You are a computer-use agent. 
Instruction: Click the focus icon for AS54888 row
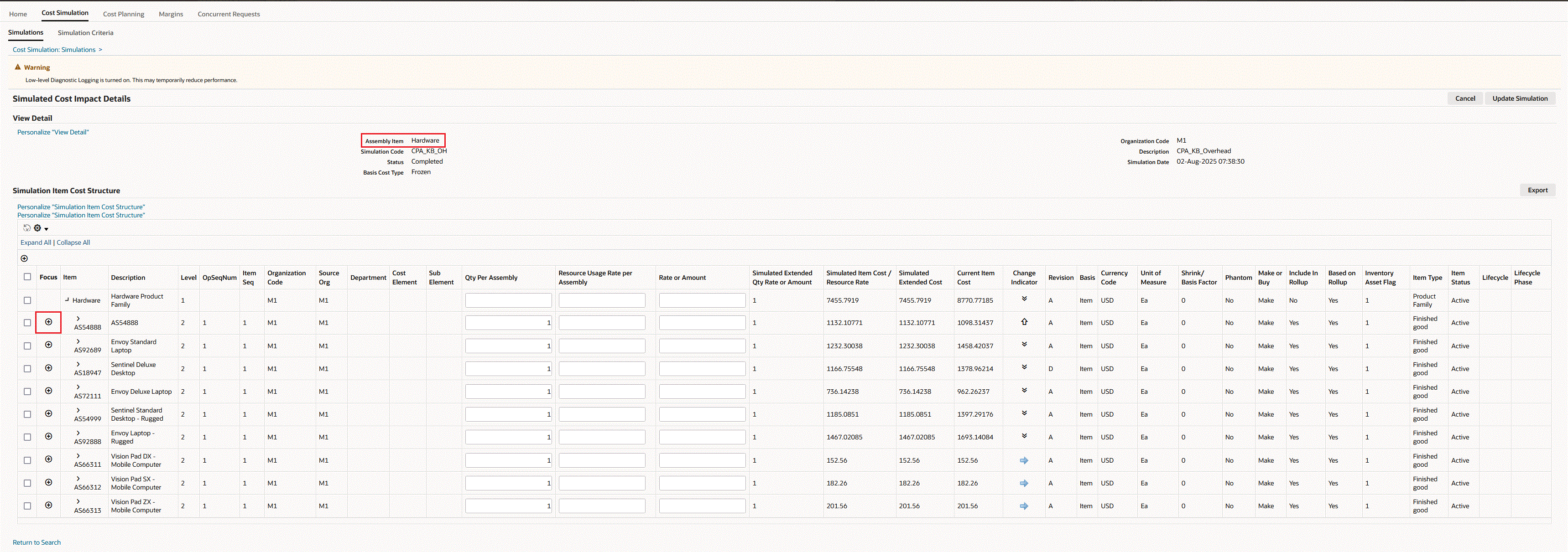tap(49, 322)
